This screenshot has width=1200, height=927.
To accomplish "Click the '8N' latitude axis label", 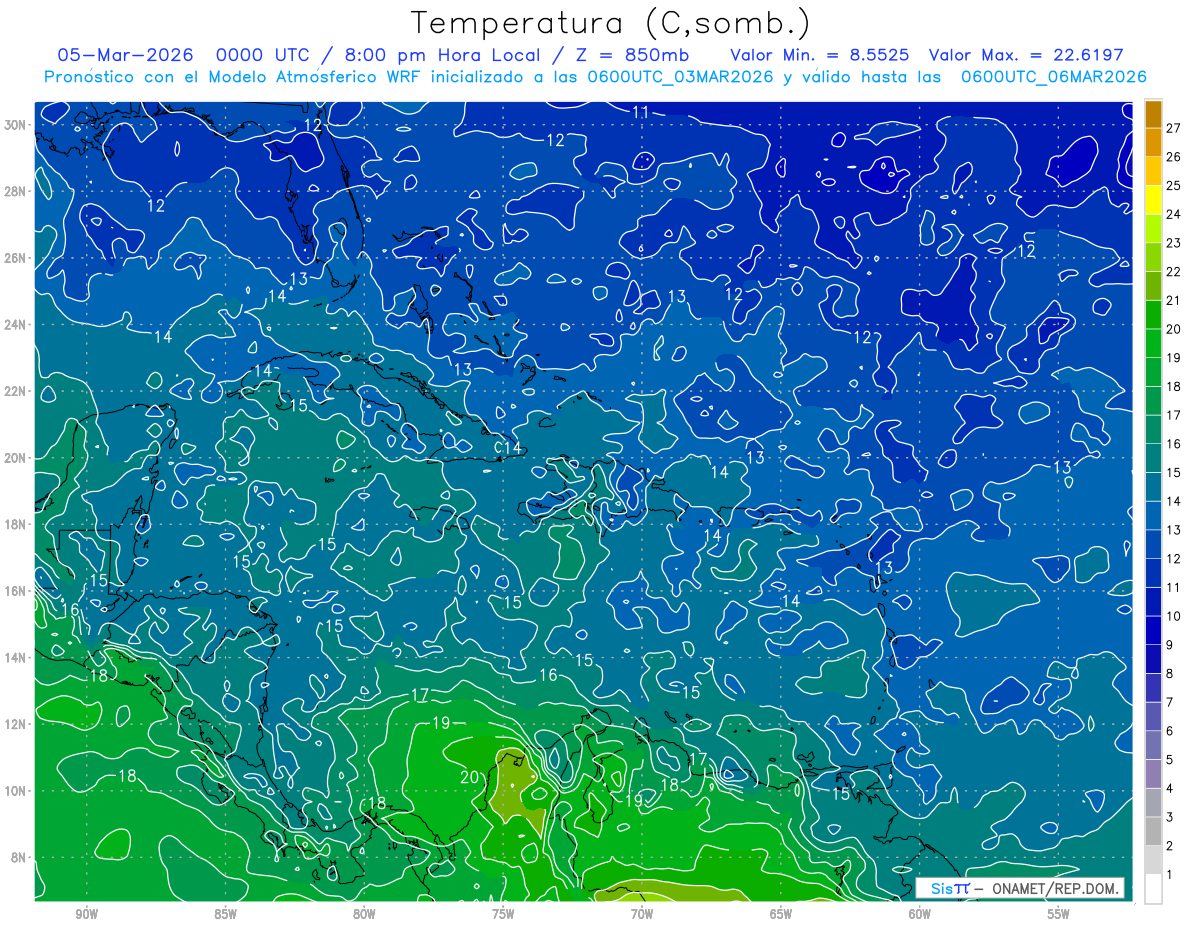I will 20,858.
